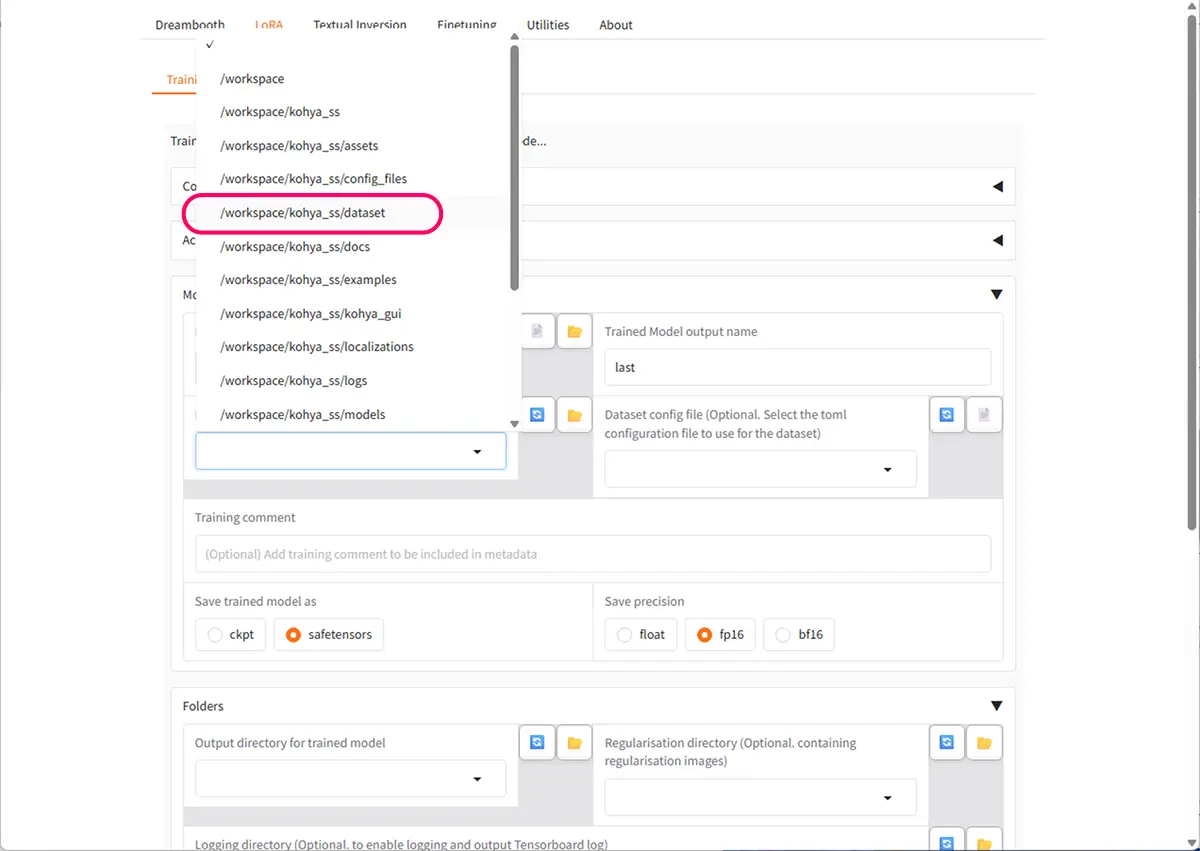The height and width of the screenshot is (851, 1200).
Task: Choose bf16 save precision
Action: pyautogui.click(x=799, y=634)
